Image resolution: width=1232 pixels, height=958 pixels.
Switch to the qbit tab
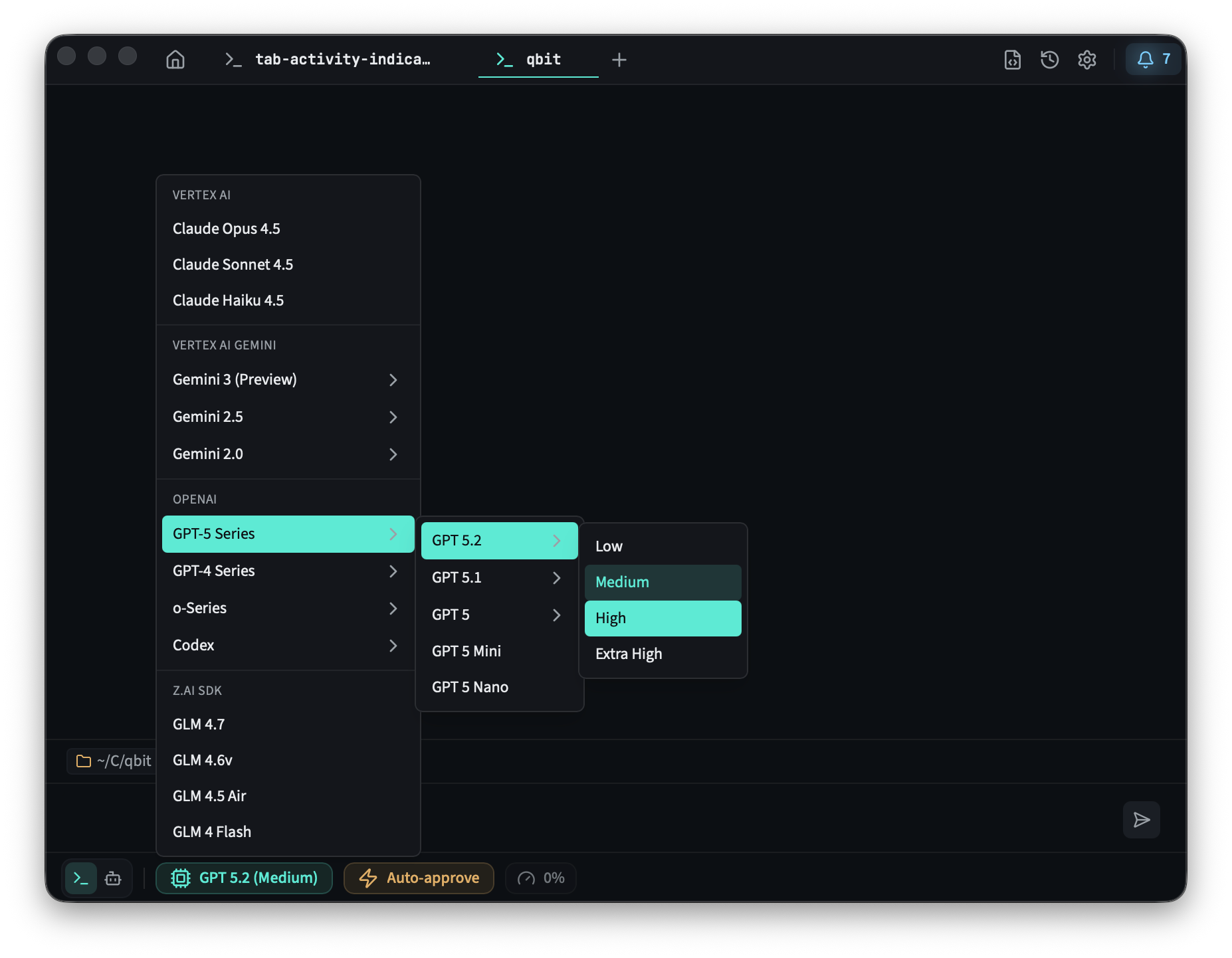(538, 60)
